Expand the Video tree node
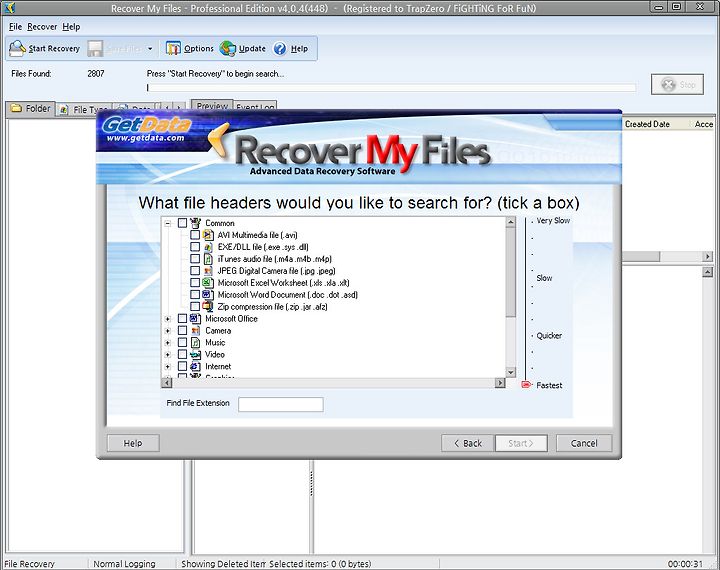Viewport: 720px width, 570px height. [x=168, y=355]
